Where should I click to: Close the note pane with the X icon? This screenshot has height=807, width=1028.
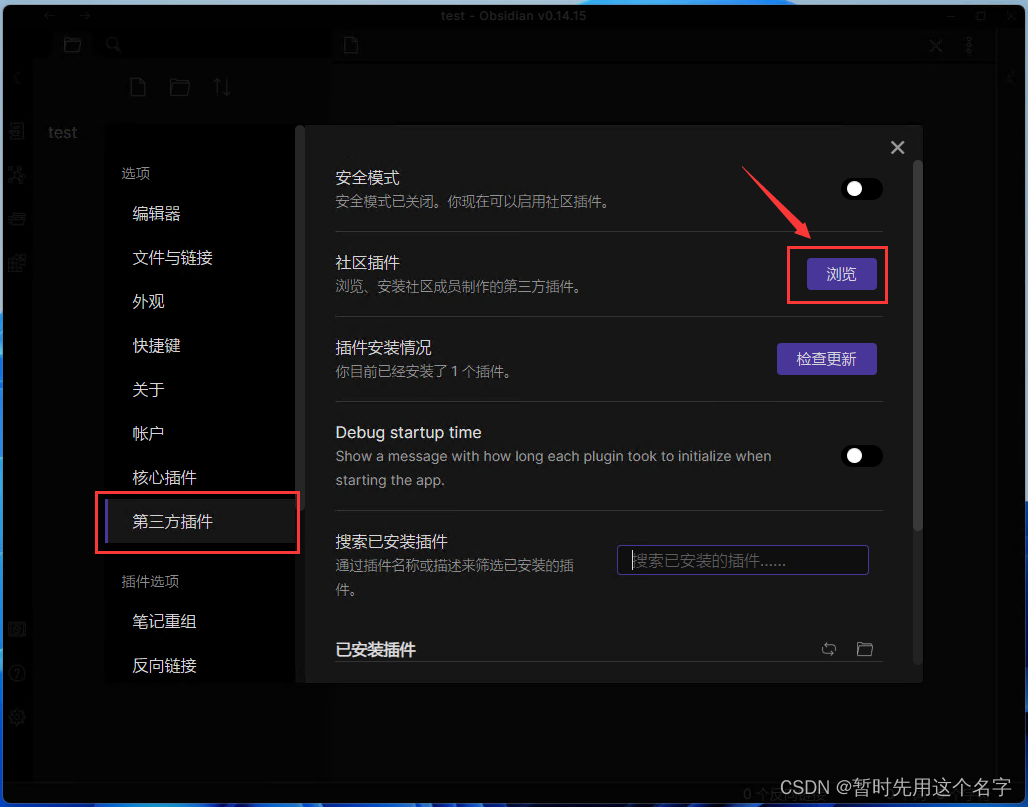[x=936, y=45]
